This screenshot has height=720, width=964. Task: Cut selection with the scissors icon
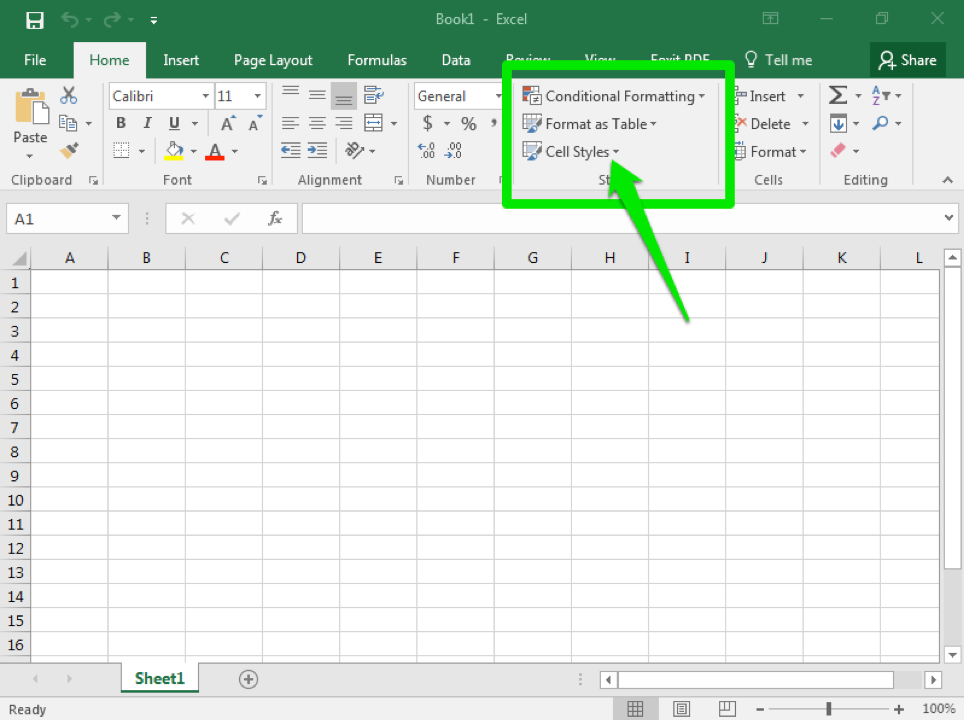point(68,95)
